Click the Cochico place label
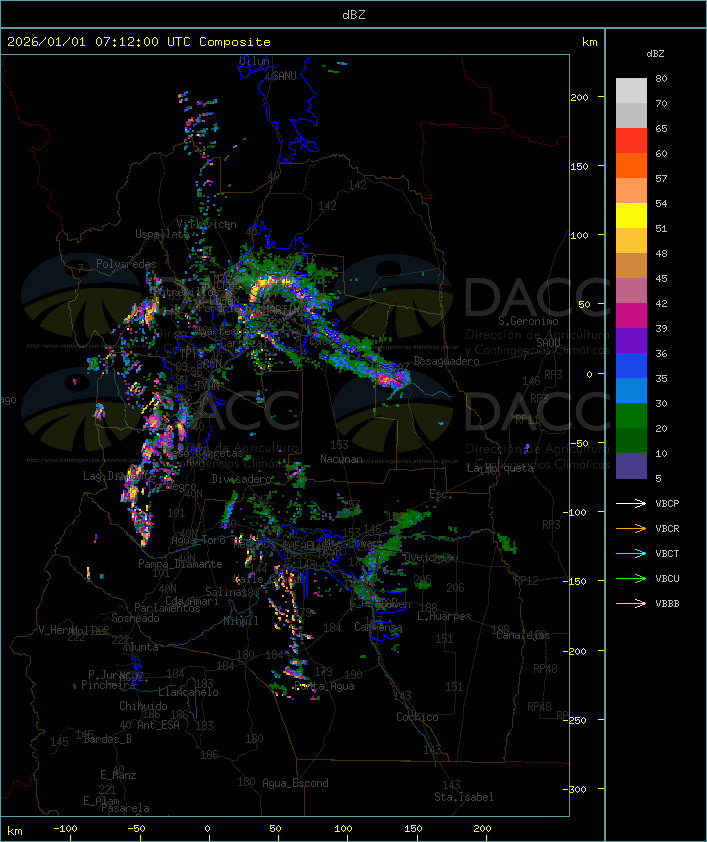The width and height of the screenshot is (707, 842). (417, 717)
